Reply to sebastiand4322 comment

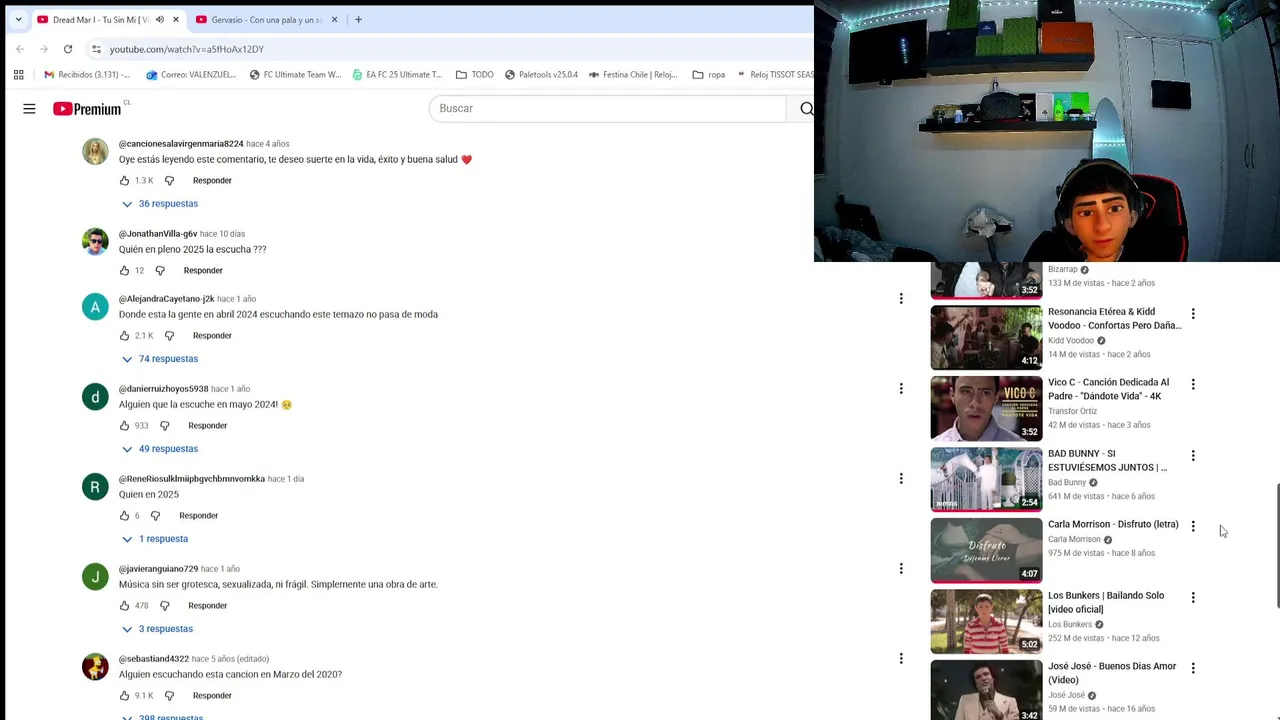(x=212, y=696)
